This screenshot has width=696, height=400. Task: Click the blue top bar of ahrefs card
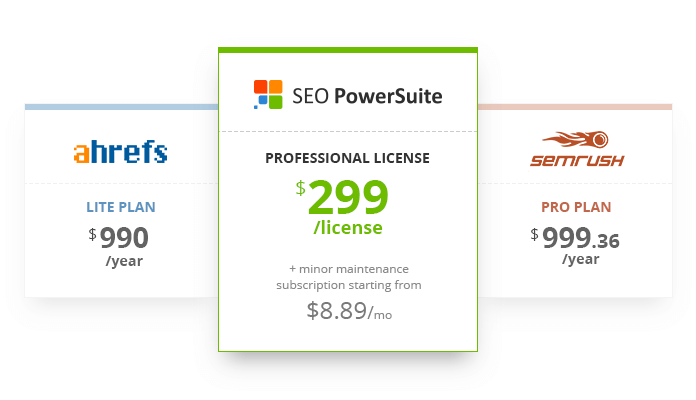pyautogui.click(x=121, y=107)
